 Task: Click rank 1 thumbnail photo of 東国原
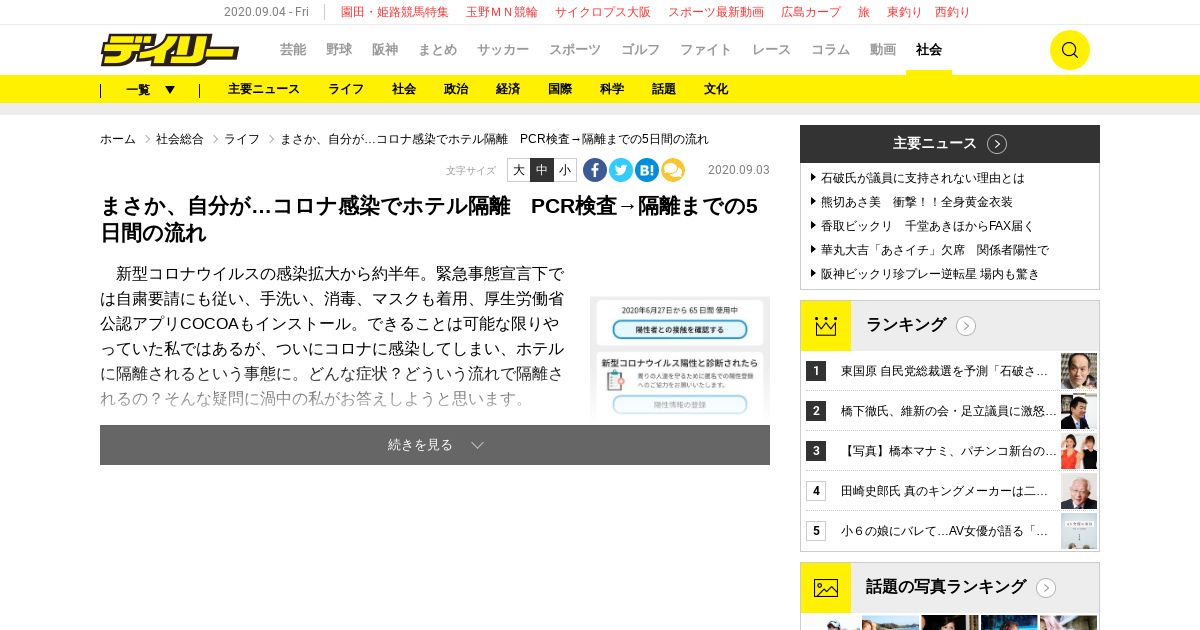point(1079,371)
